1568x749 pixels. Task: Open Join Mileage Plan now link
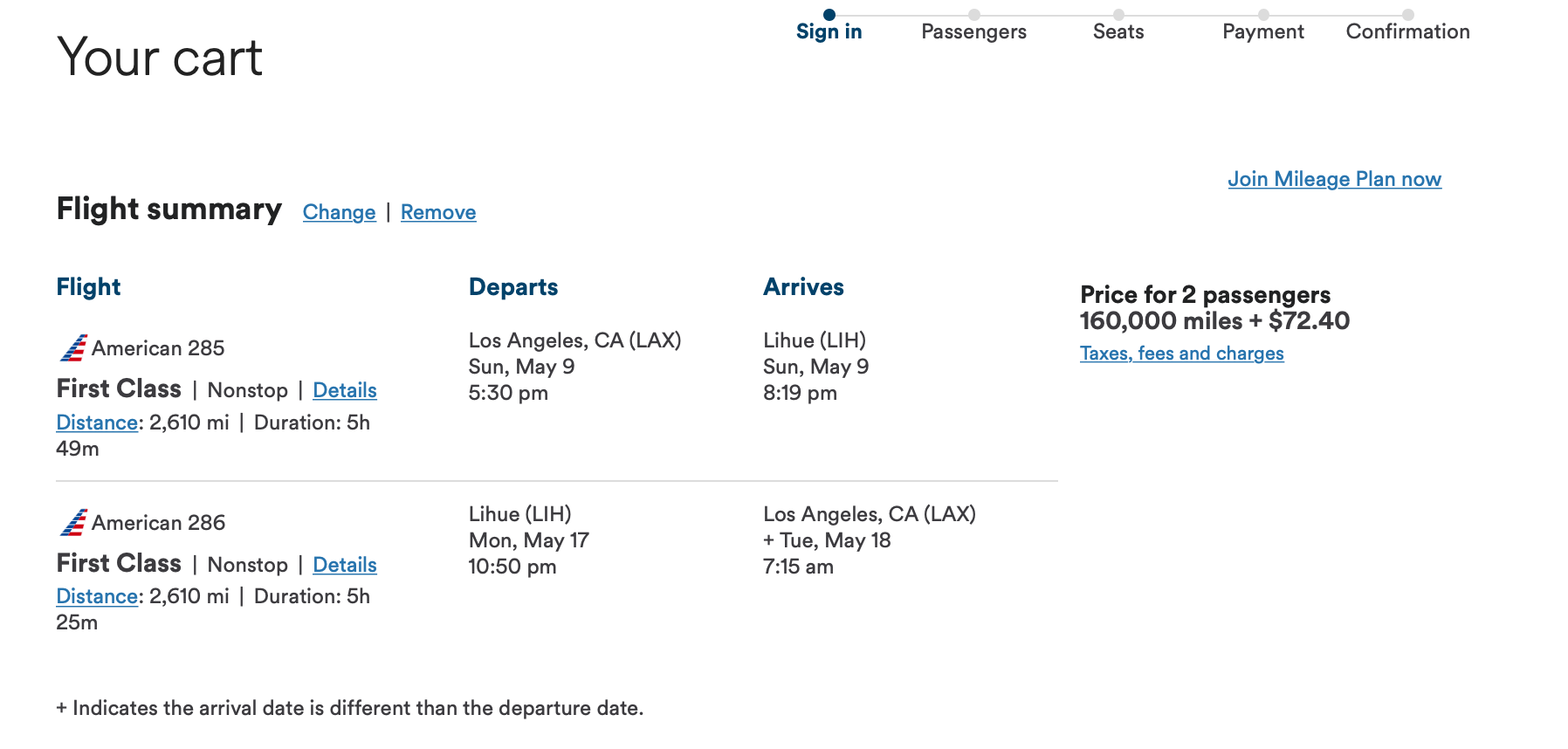[x=1335, y=179]
